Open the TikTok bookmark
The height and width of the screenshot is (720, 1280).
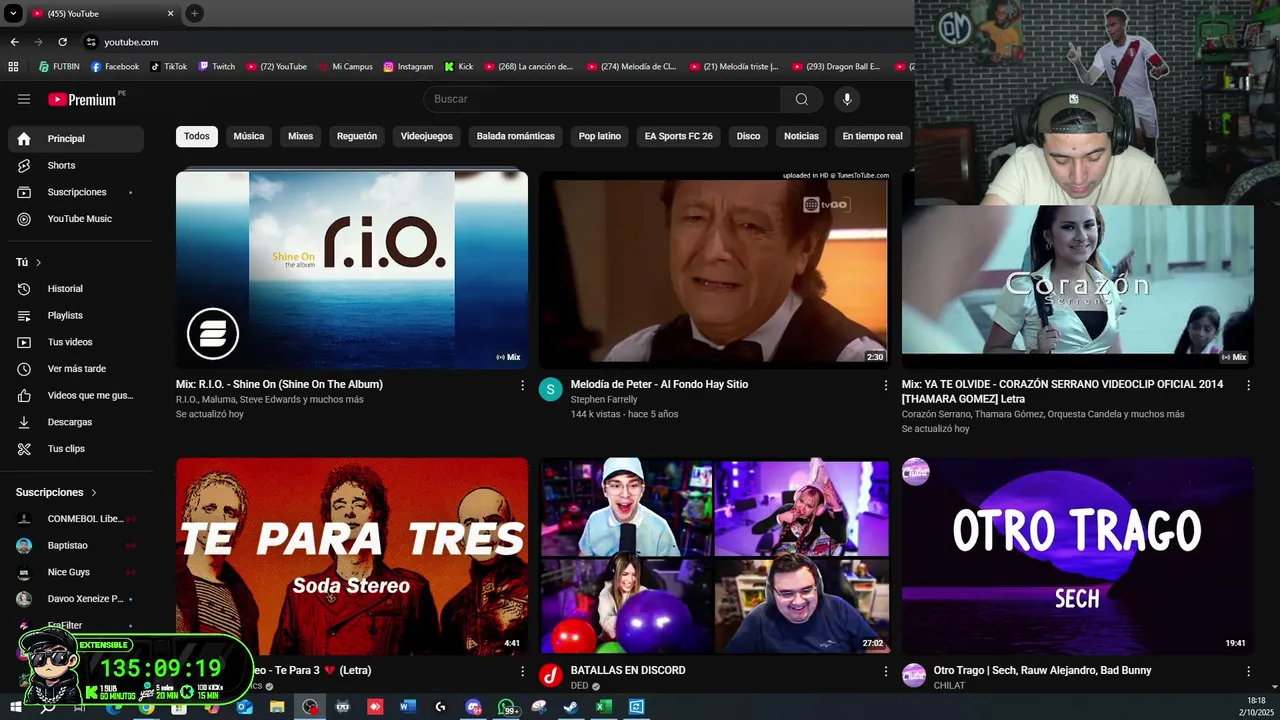coord(168,67)
